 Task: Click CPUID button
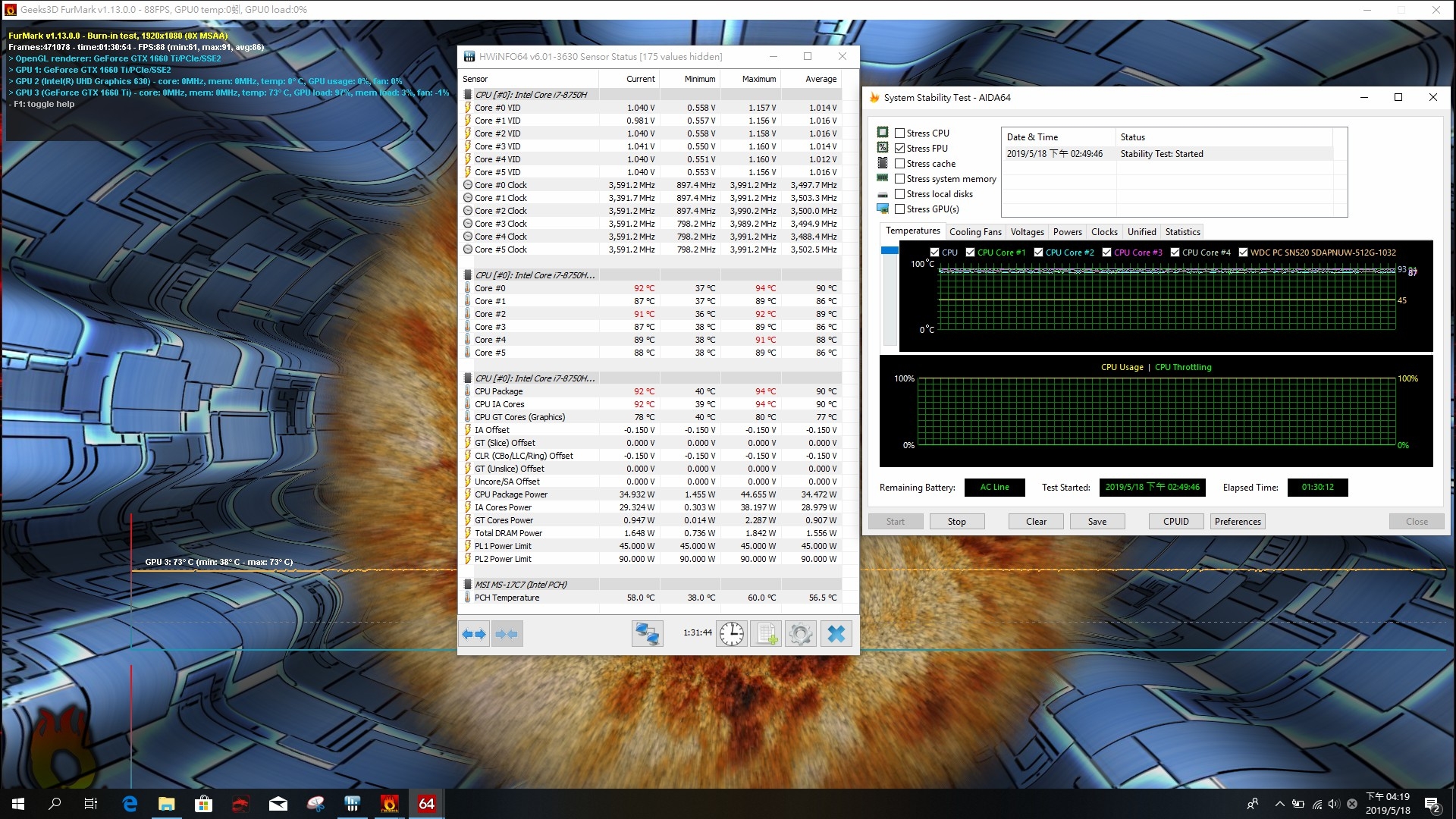(1176, 522)
